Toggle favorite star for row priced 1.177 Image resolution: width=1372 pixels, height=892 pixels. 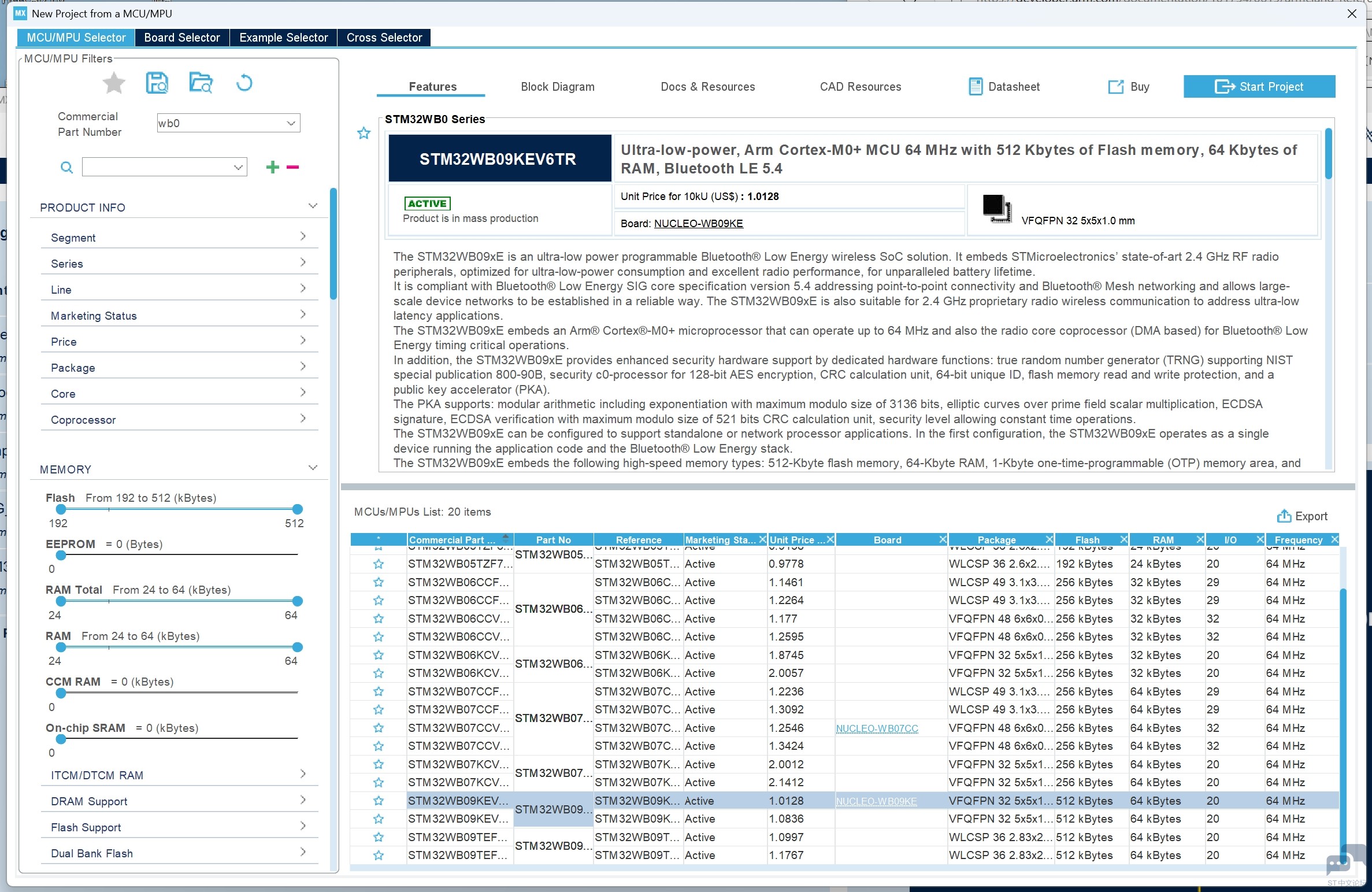(x=379, y=619)
